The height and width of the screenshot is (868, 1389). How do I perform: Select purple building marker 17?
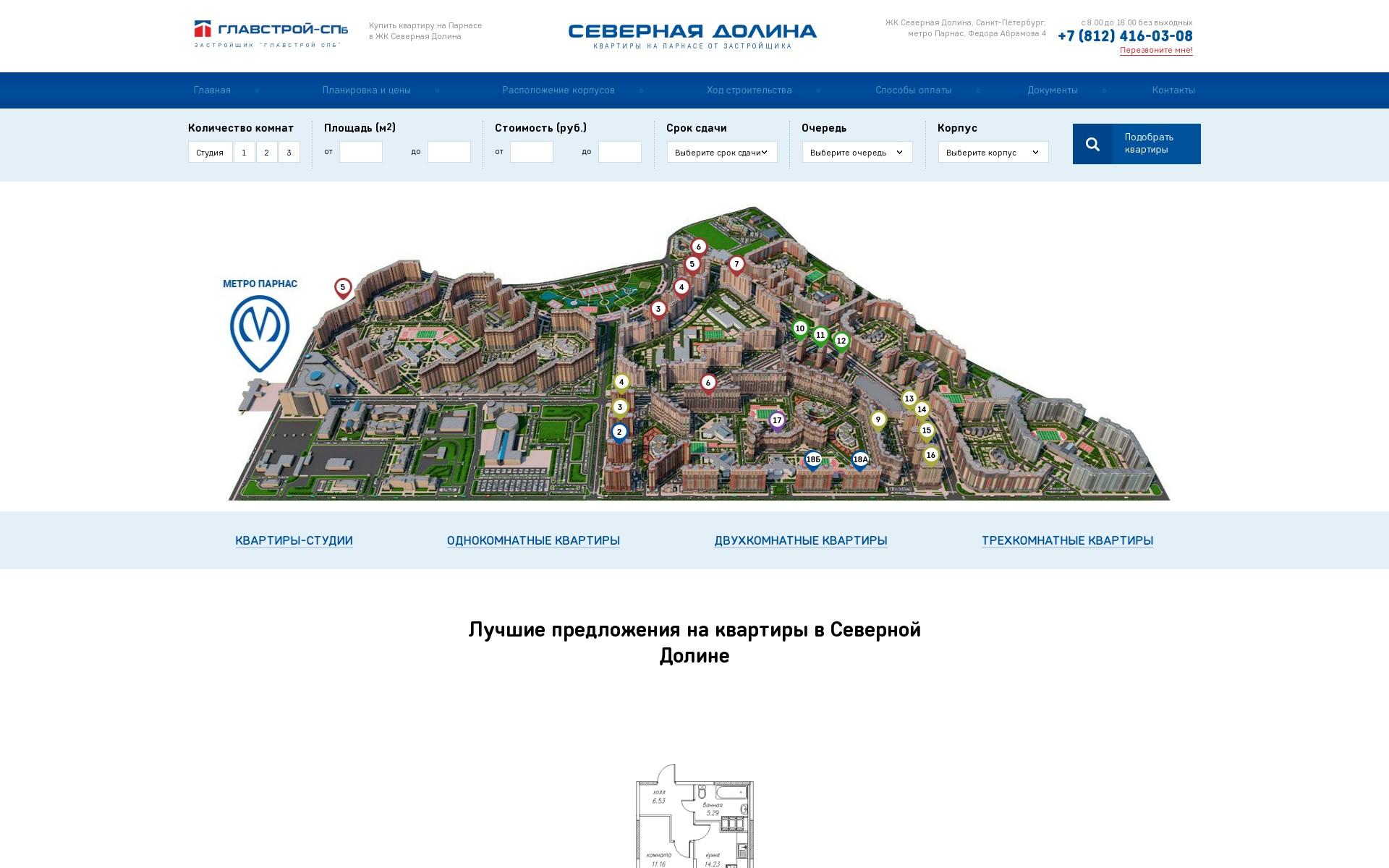pos(777,422)
